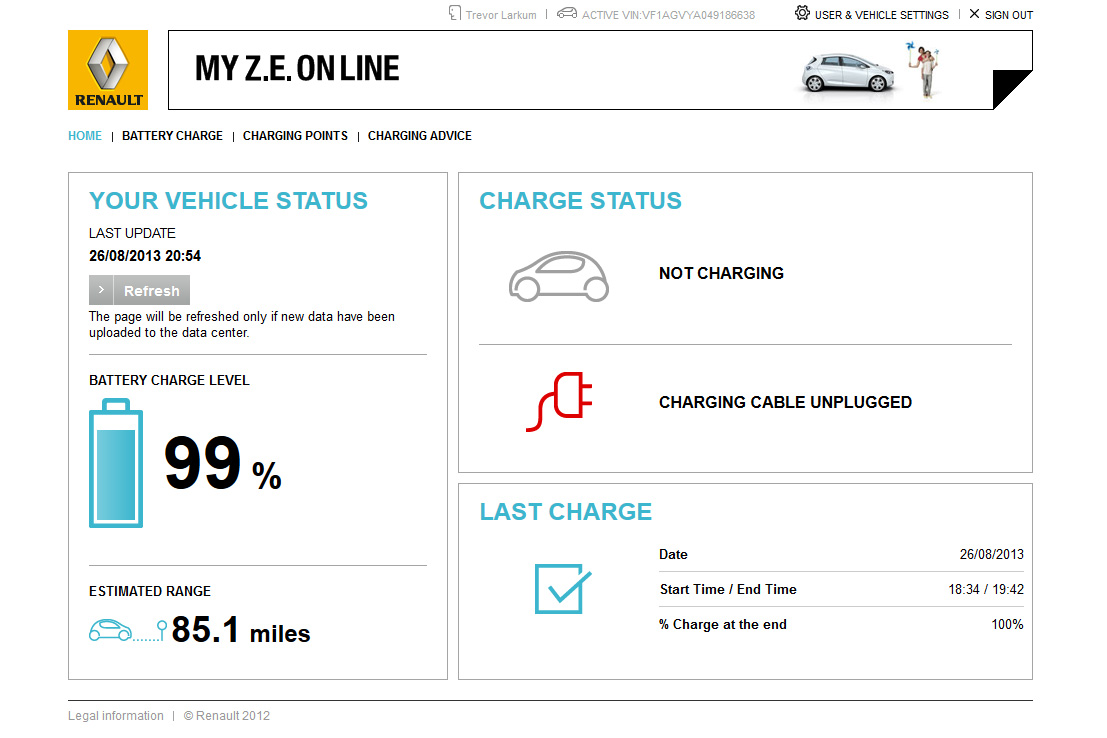Click the blue battery level icon
The width and height of the screenshot is (1107, 738).
pos(116,463)
